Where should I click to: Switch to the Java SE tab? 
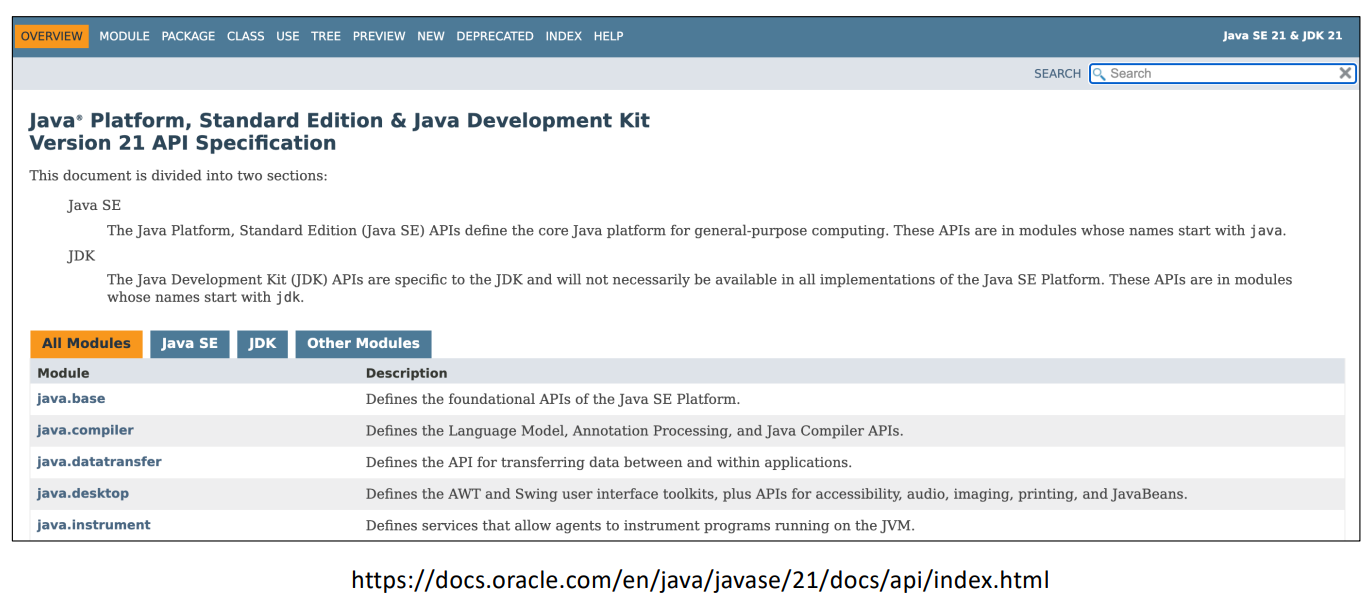pos(190,344)
